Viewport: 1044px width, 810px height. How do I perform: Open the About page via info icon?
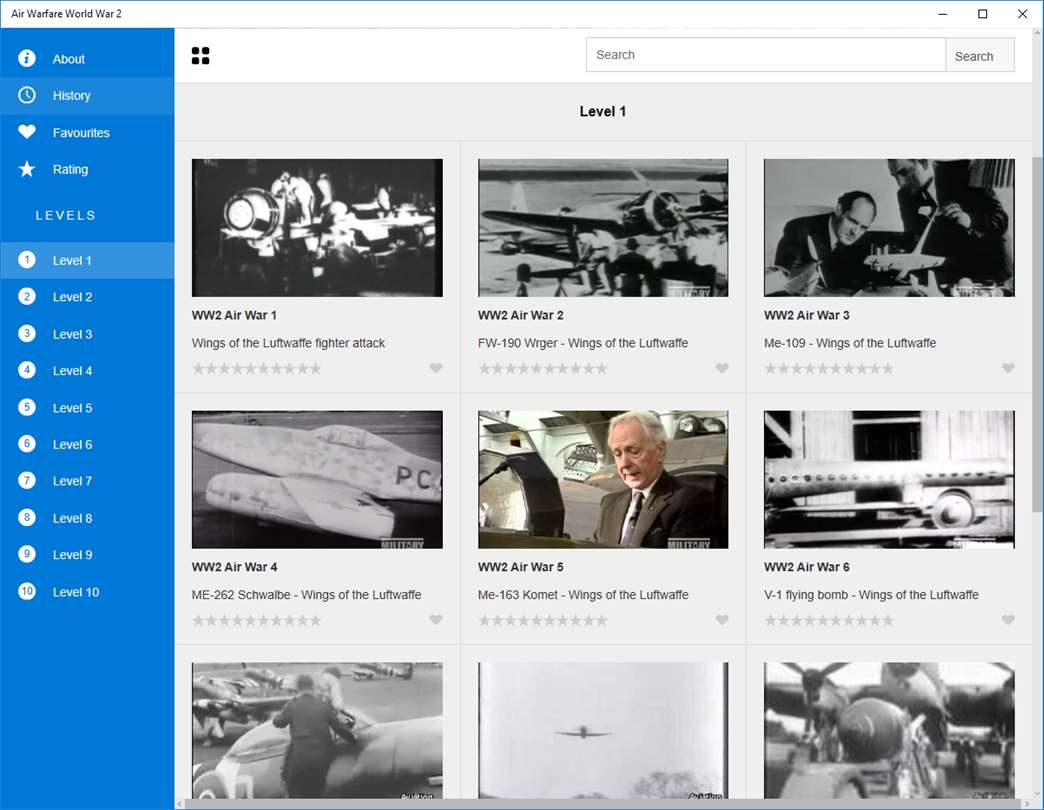coord(27,59)
